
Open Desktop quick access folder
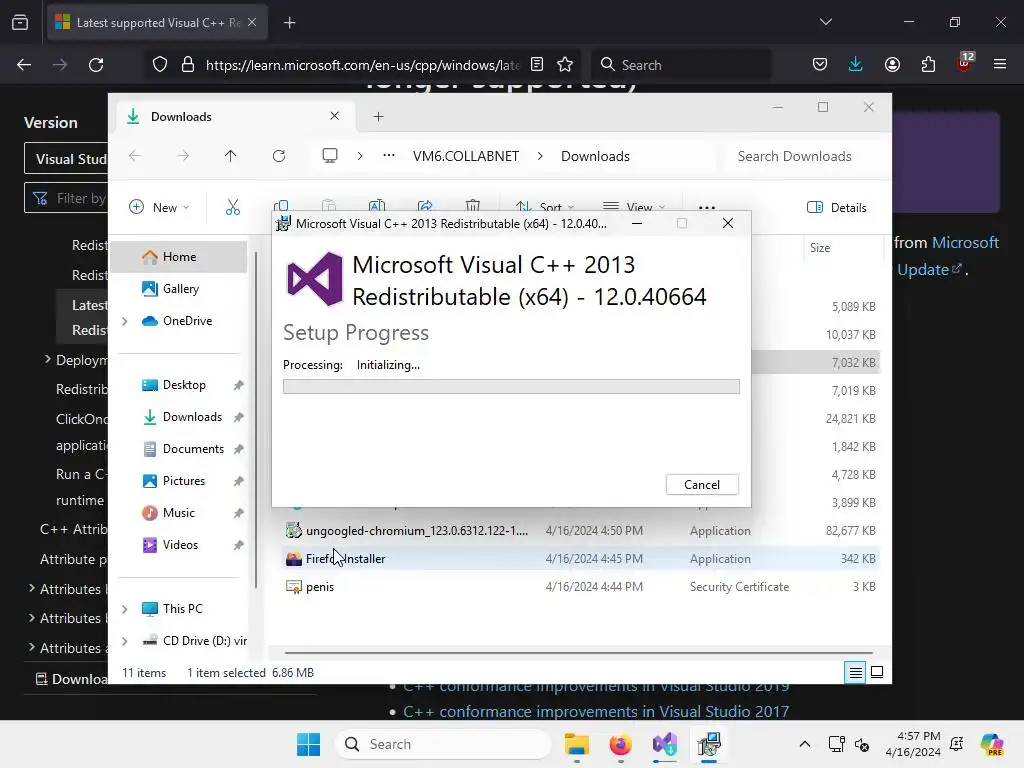[184, 385]
